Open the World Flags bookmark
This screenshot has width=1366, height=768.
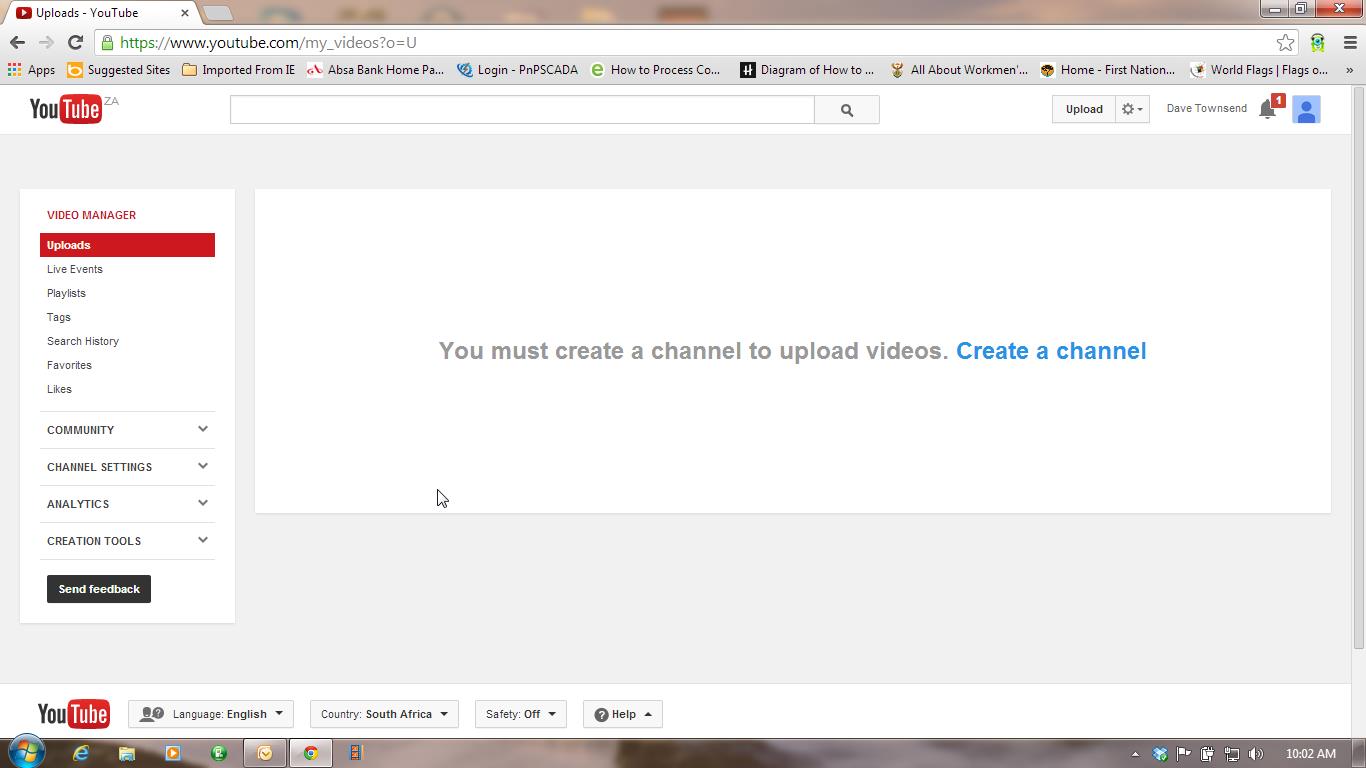pyautogui.click(x=1259, y=70)
